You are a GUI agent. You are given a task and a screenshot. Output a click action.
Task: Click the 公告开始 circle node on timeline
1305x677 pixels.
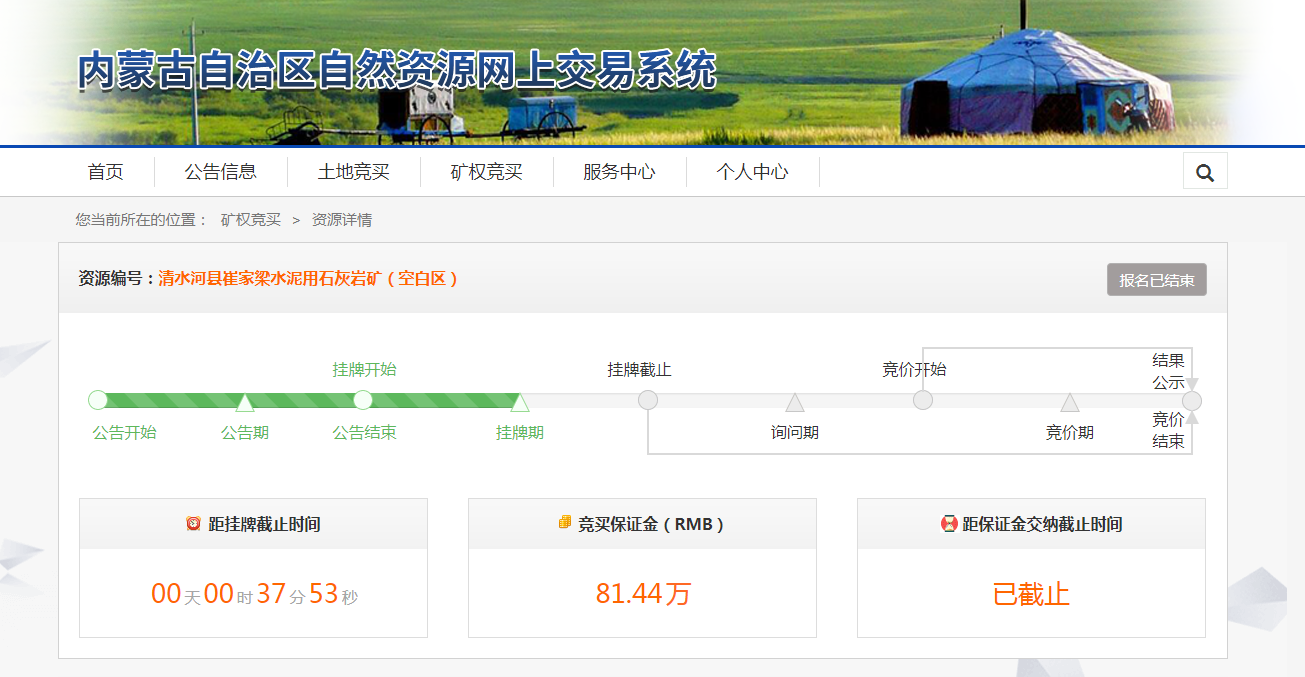(x=98, y=400)
